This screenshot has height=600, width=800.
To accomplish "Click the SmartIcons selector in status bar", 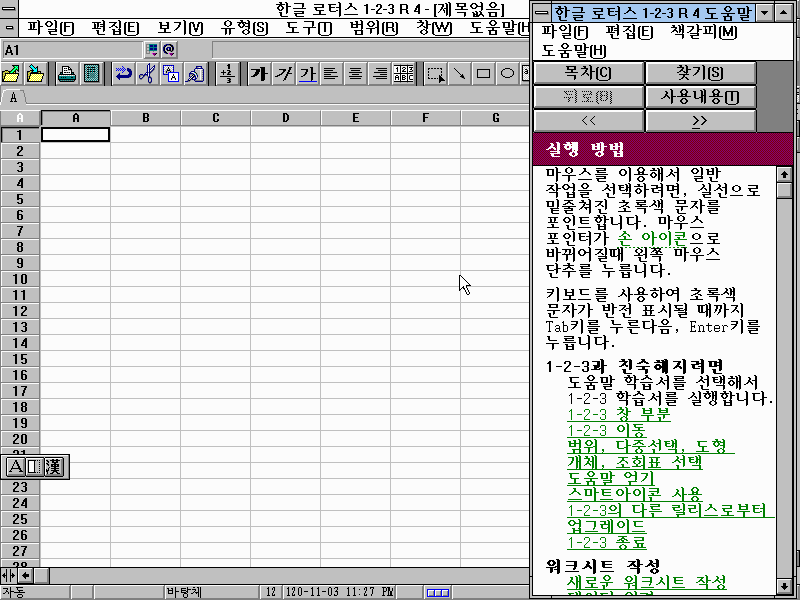I will coord(438,592).
